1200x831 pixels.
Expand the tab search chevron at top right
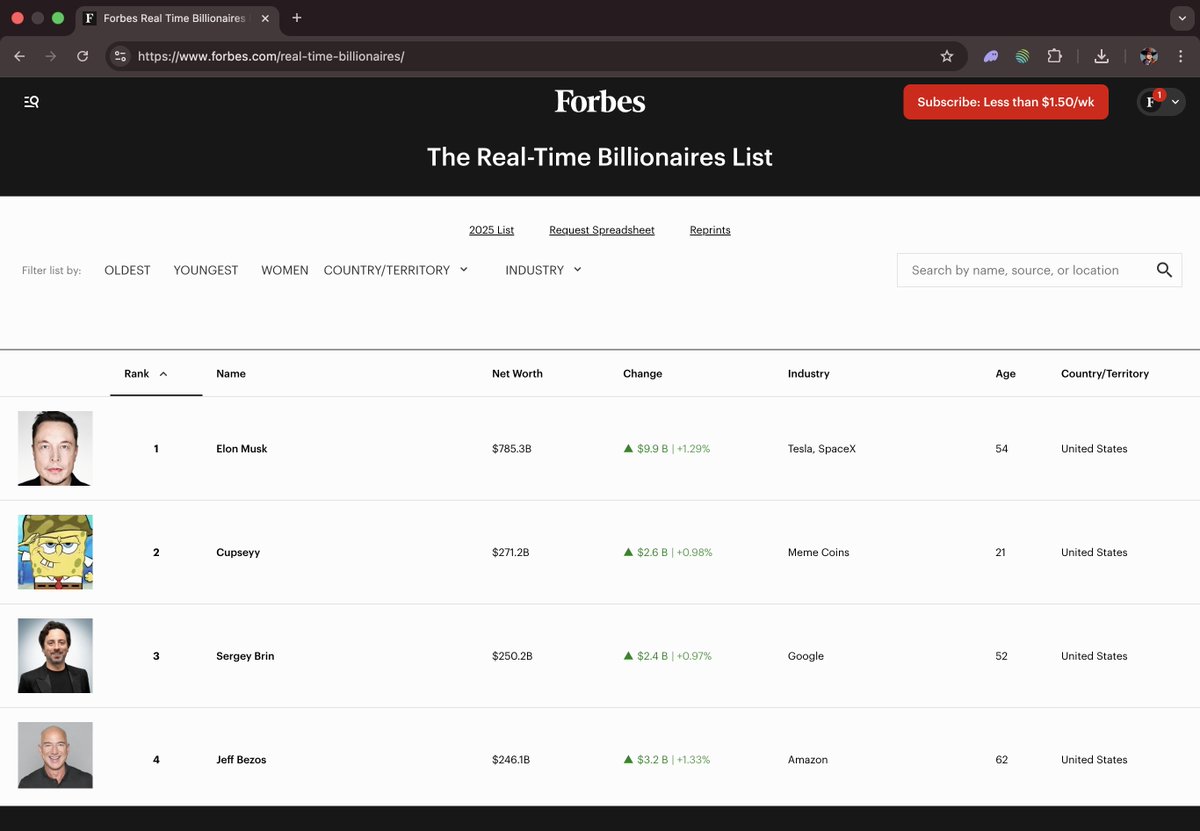1183,18
